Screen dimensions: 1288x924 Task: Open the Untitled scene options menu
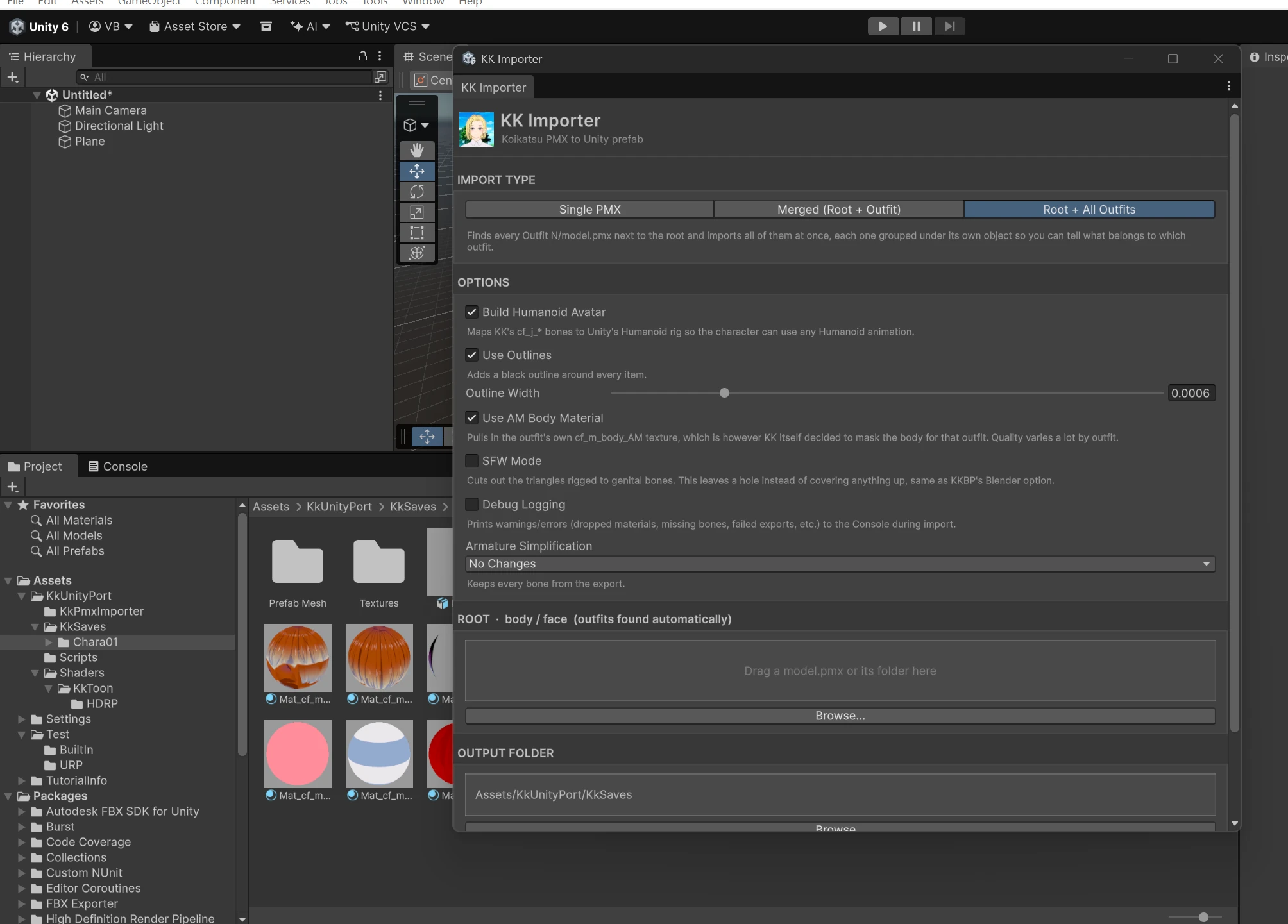(x=380, y=95)
